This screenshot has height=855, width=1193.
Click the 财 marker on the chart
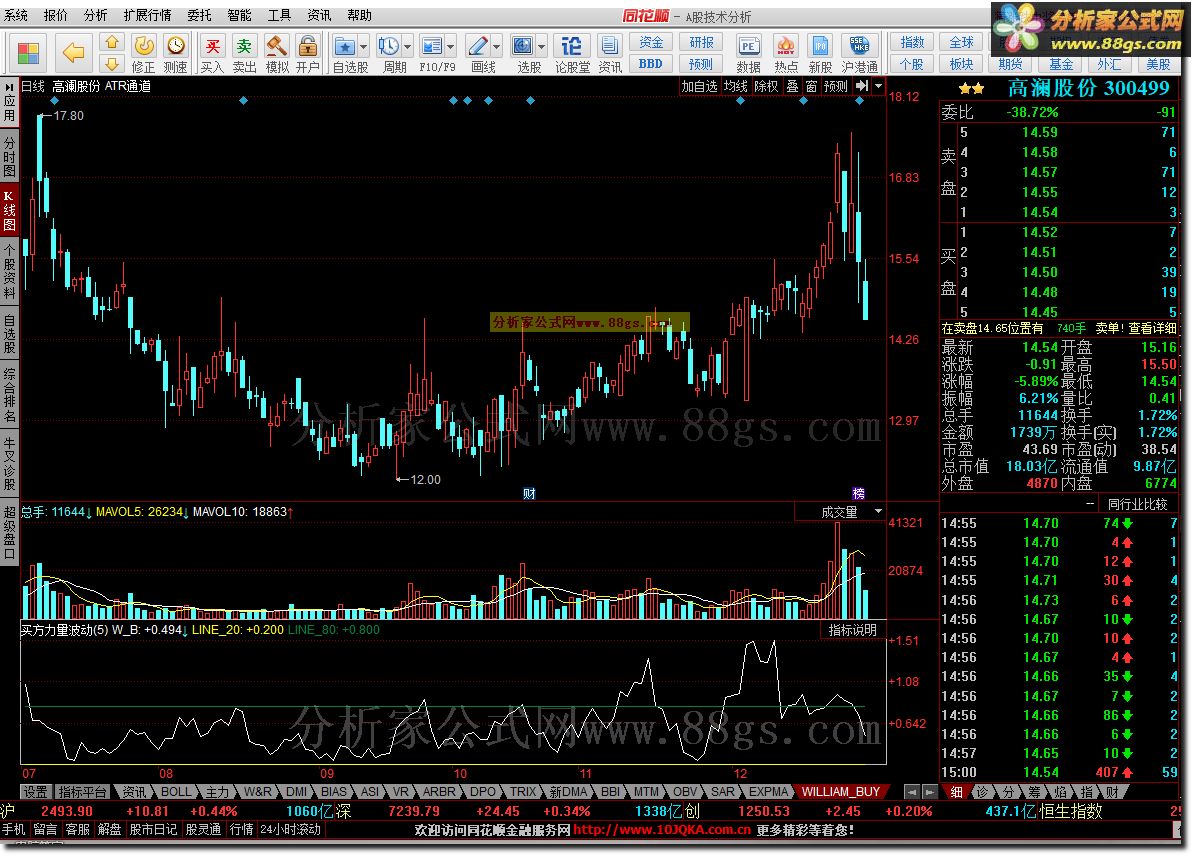[x=530, y=494]
